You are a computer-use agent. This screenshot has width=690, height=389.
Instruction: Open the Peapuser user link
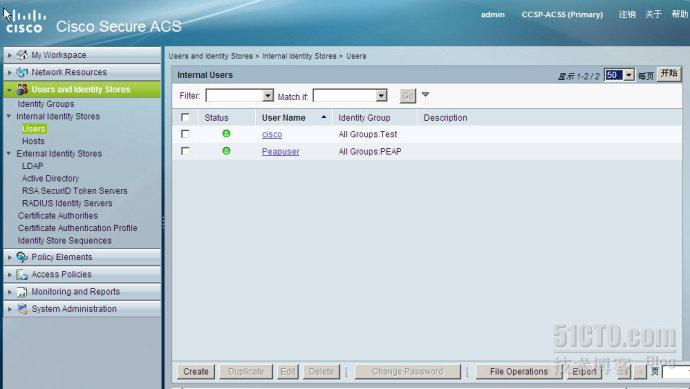click(280, 151)
